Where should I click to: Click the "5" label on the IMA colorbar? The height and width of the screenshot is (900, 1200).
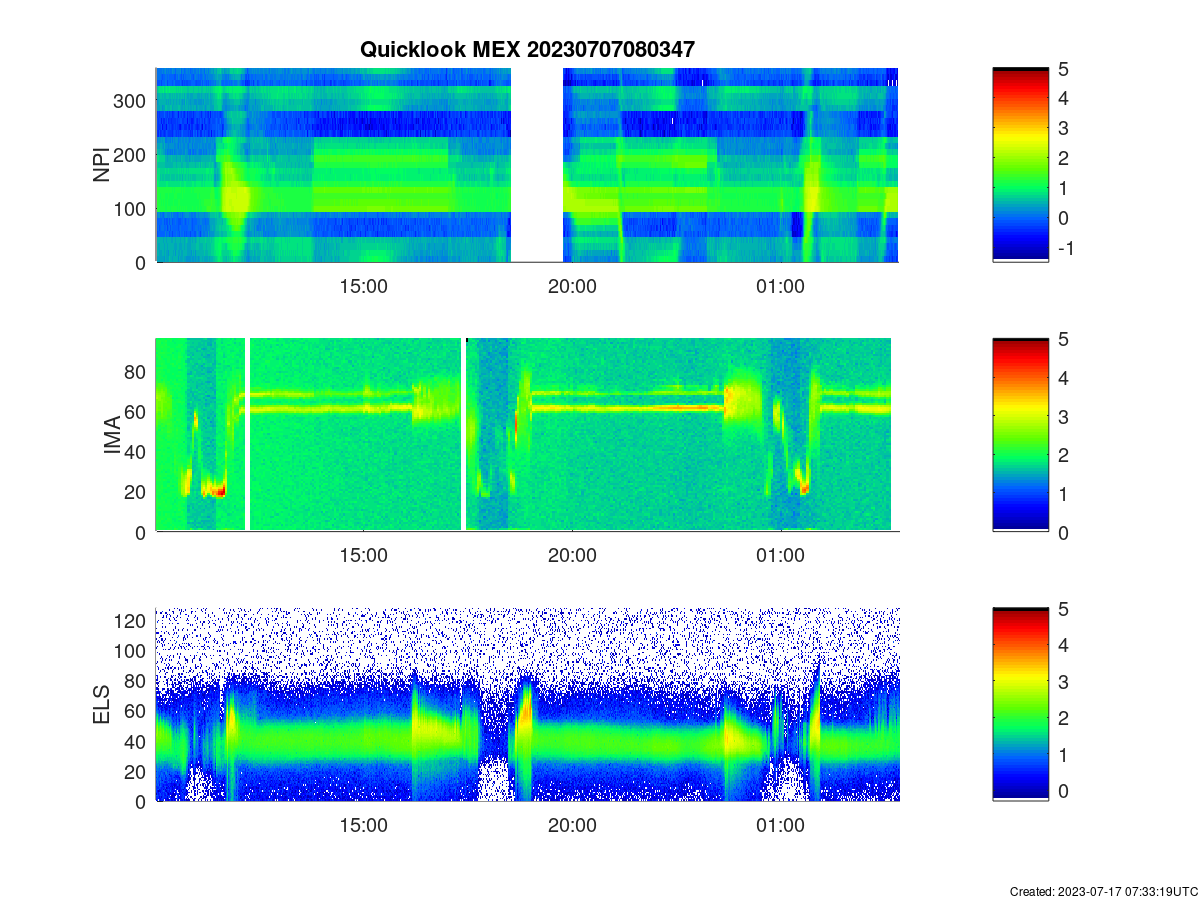(1062, 339)
